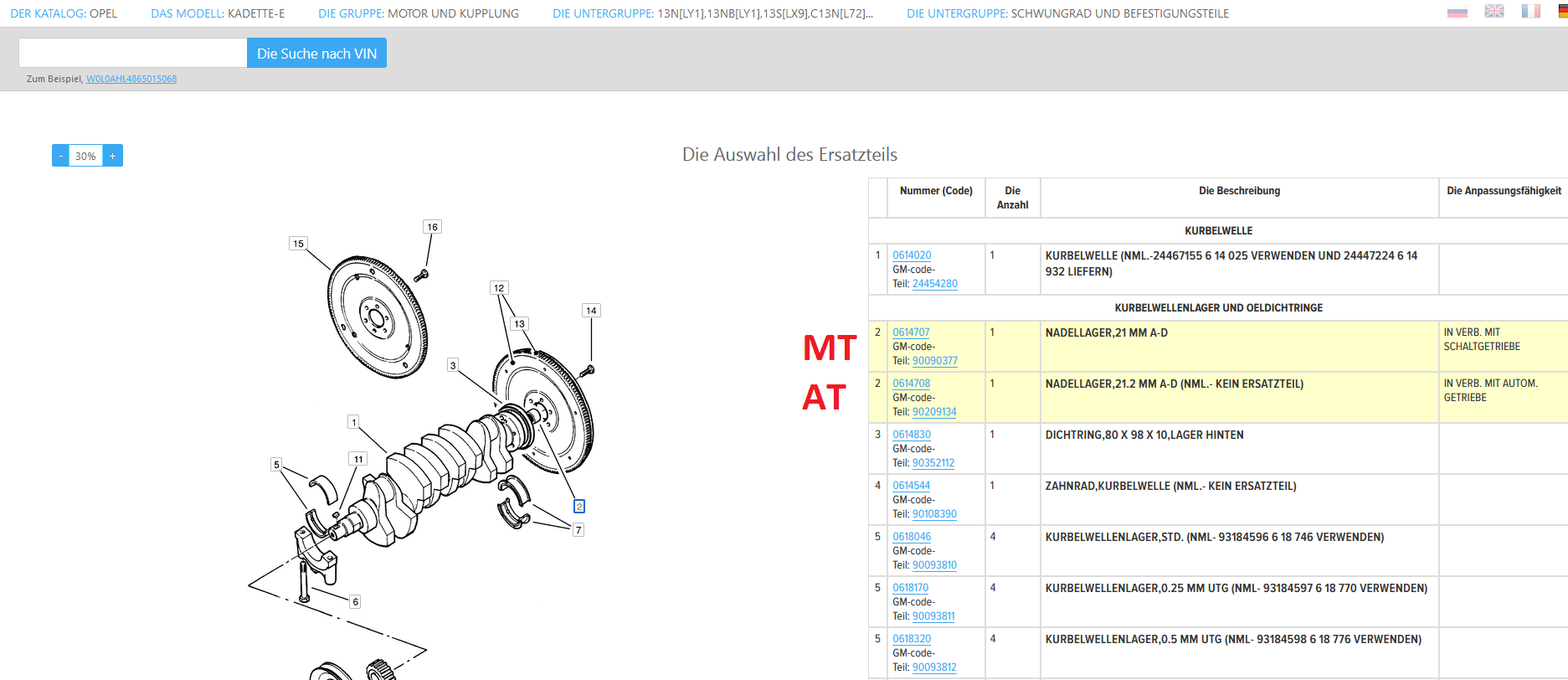Viewport: 1568px width, 680px height.
Task: Click the German flag icon
Action: 1562,12
